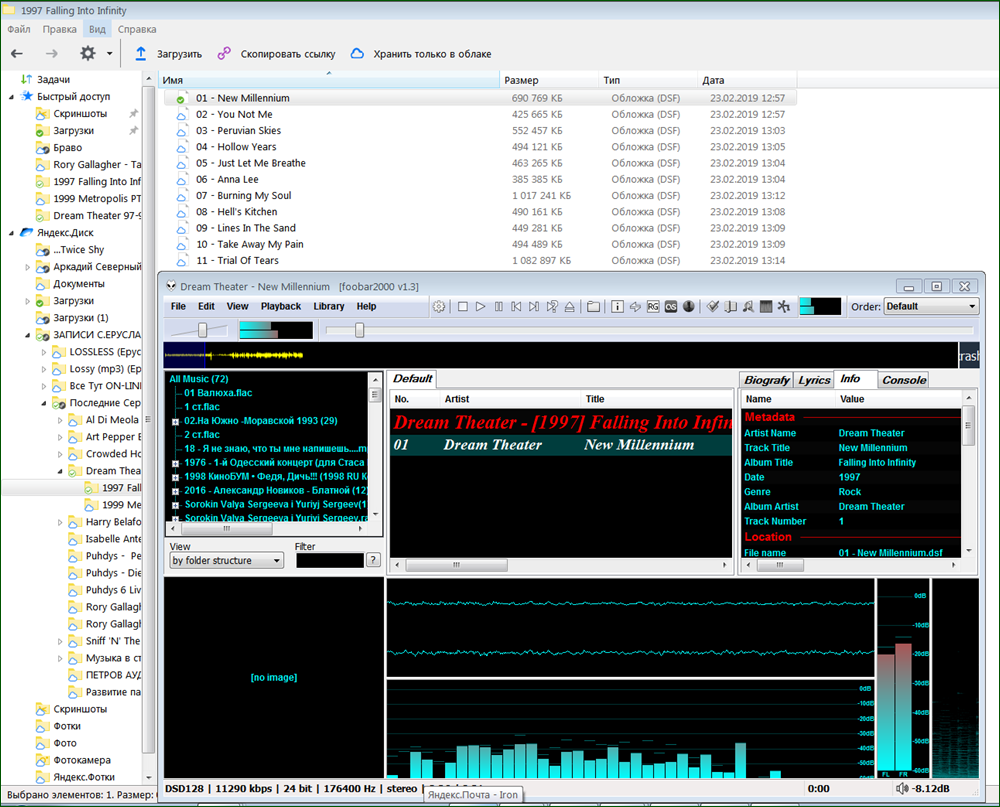Image resolution: width=1000 pixels, height=807 pixels.
Task: Click the dark round disc toolbar icon
Action: [x=689, y=307]
